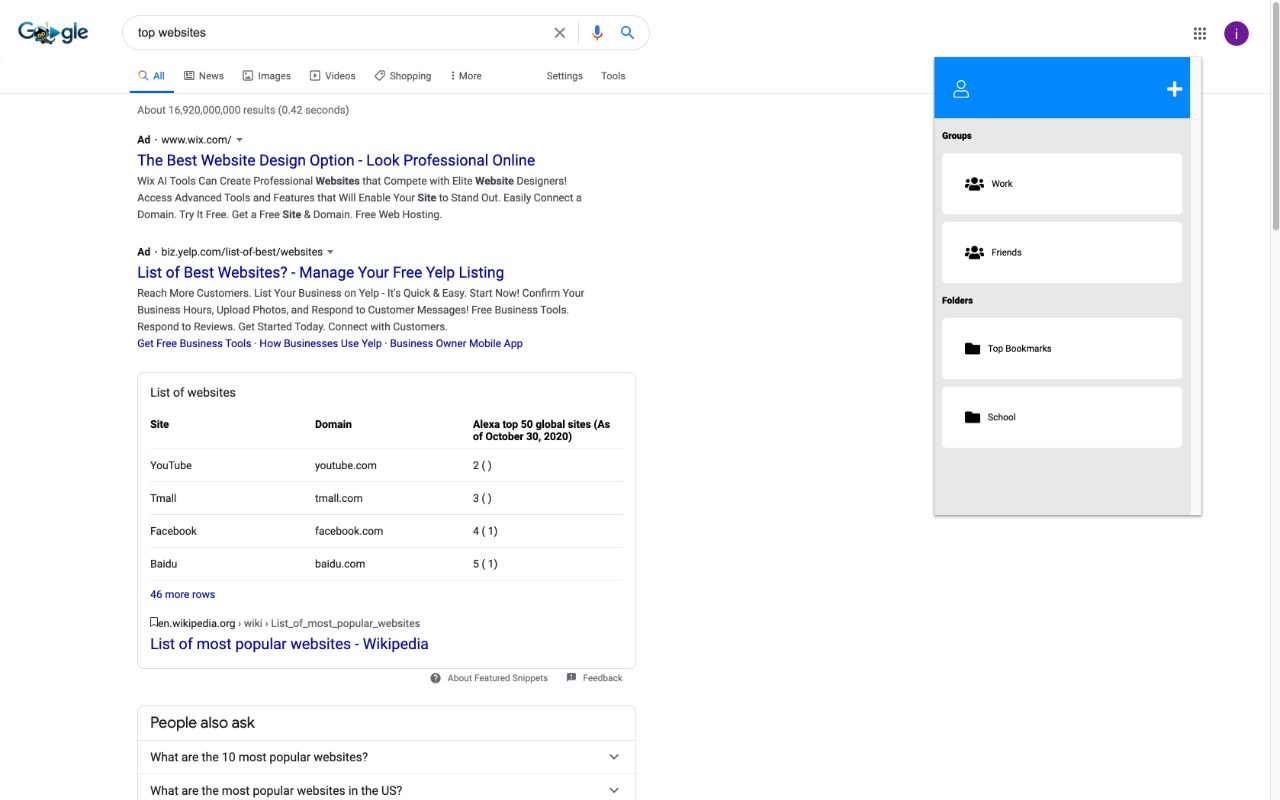
Task: Click the plus icon in the extension panel
Action: (x=1174, y=90)
